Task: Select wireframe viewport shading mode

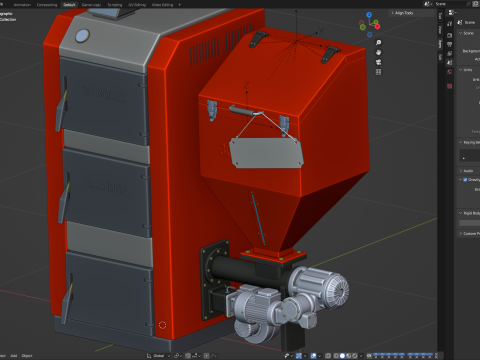Action: 336,356
